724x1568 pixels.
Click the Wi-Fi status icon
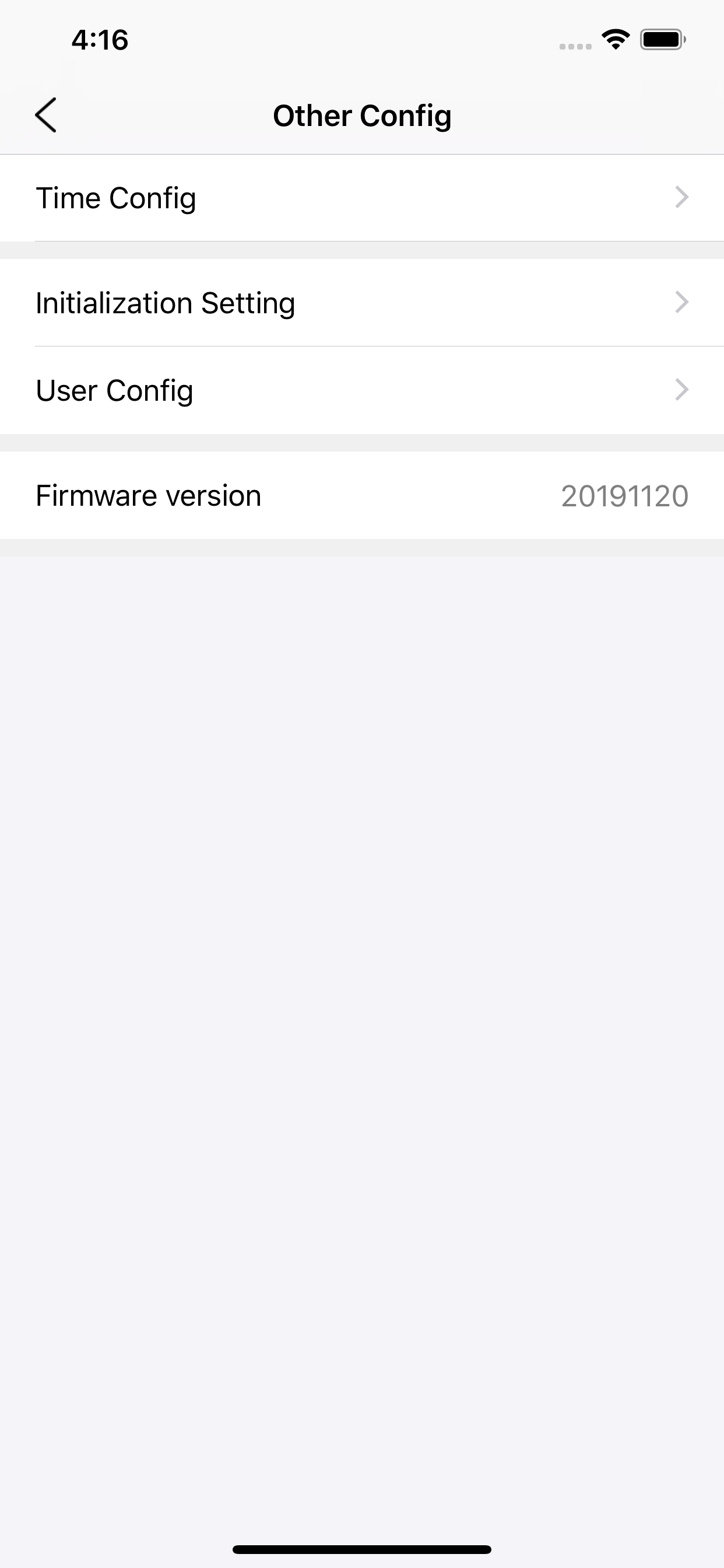[615, 40]
